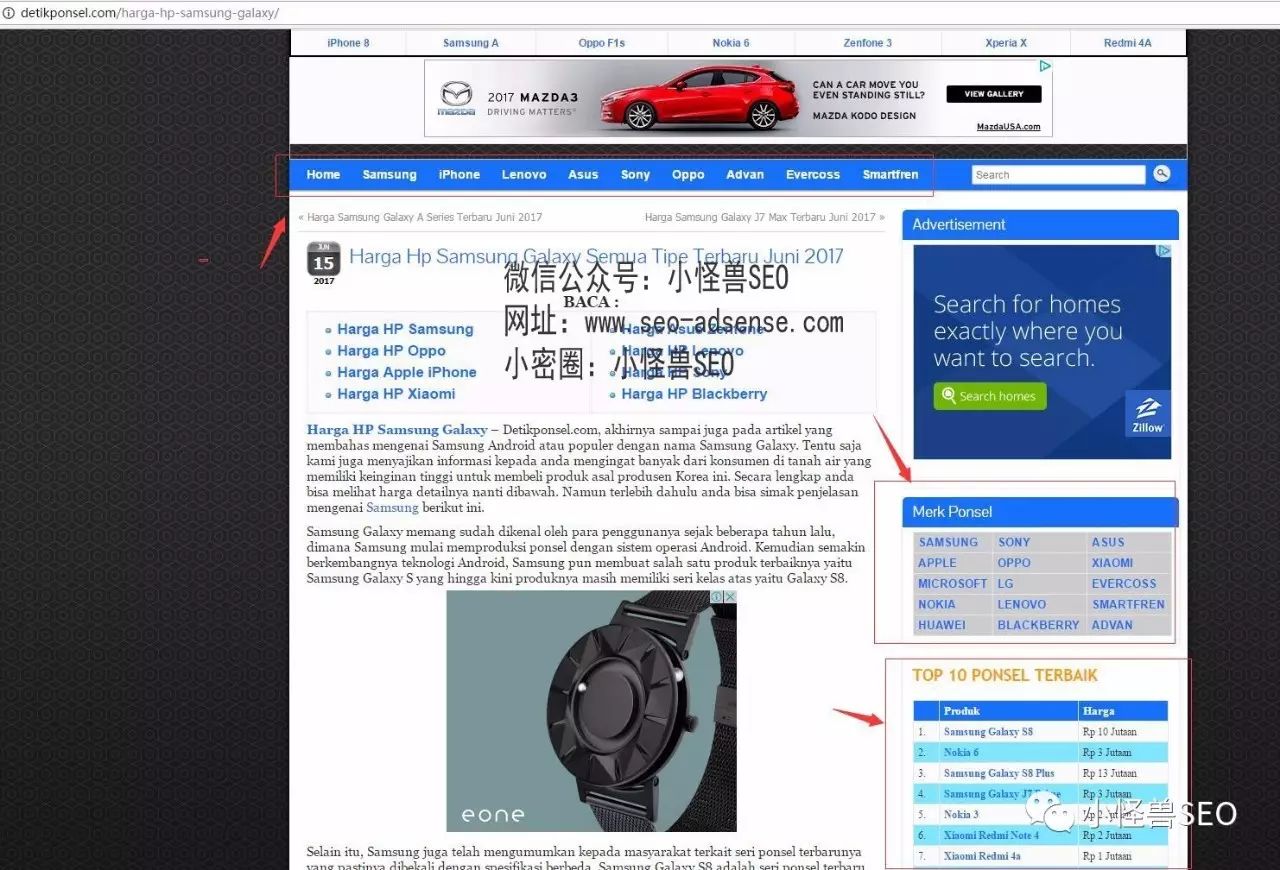Open the Xperia X top link
The width and height of the screenshot is (1280, 870).
1006,43
